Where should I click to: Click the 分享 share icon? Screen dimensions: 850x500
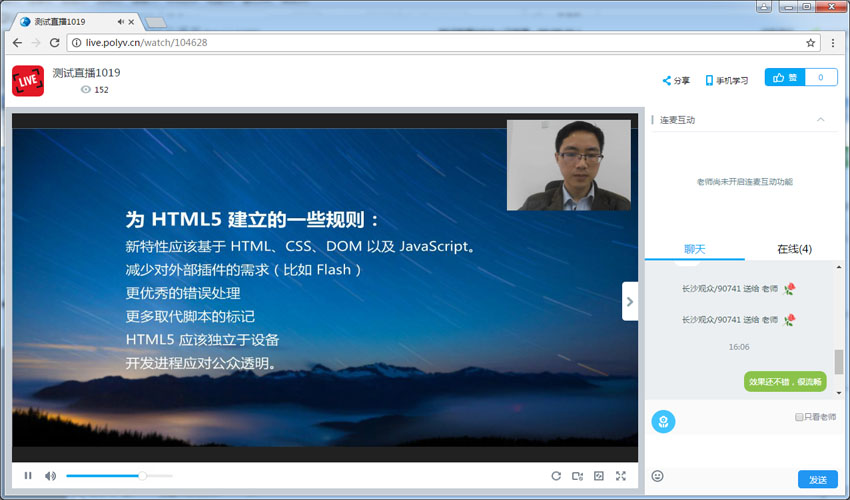(676, 80)
